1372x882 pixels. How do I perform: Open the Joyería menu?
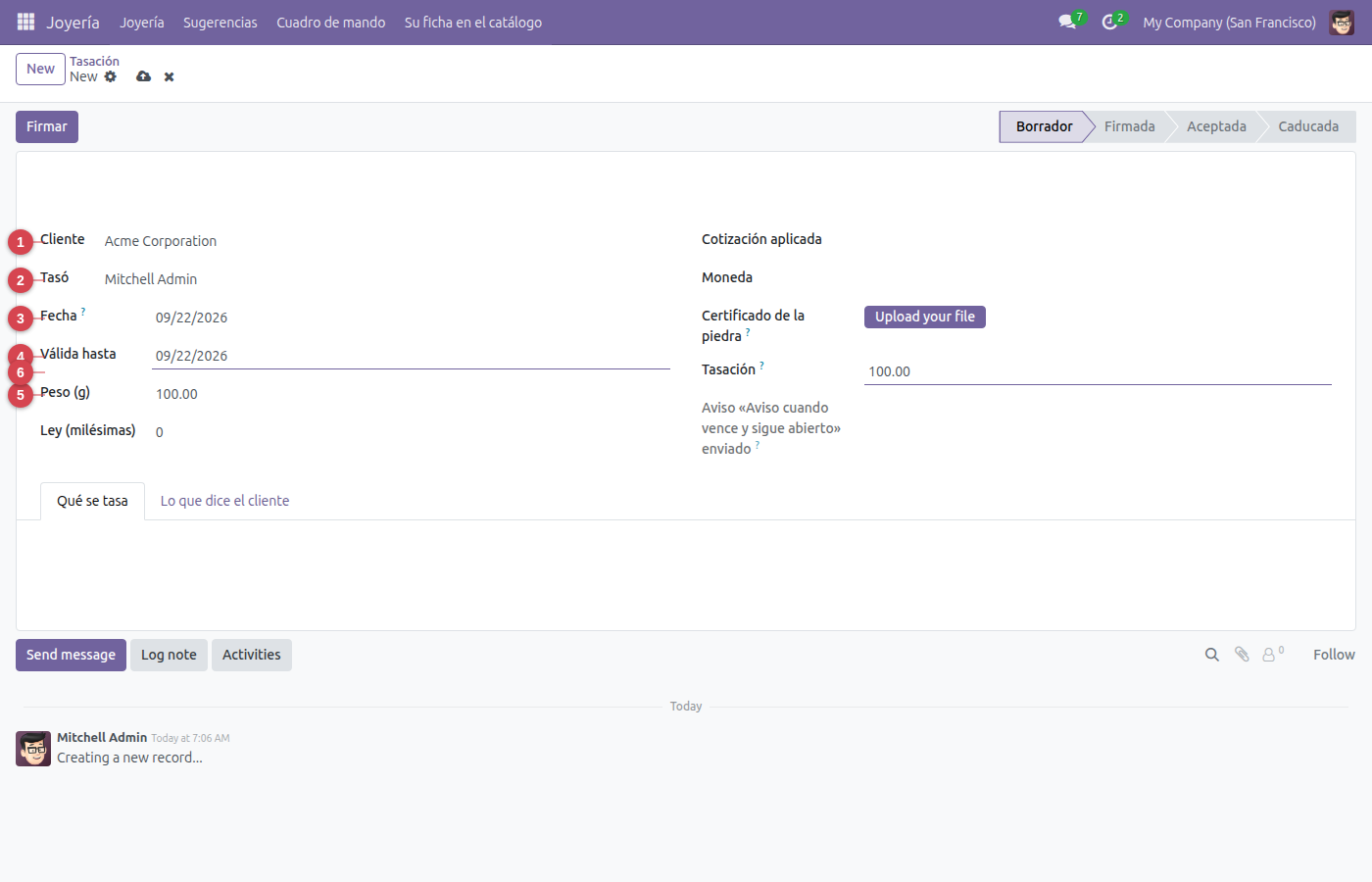[x=142, y=22]
